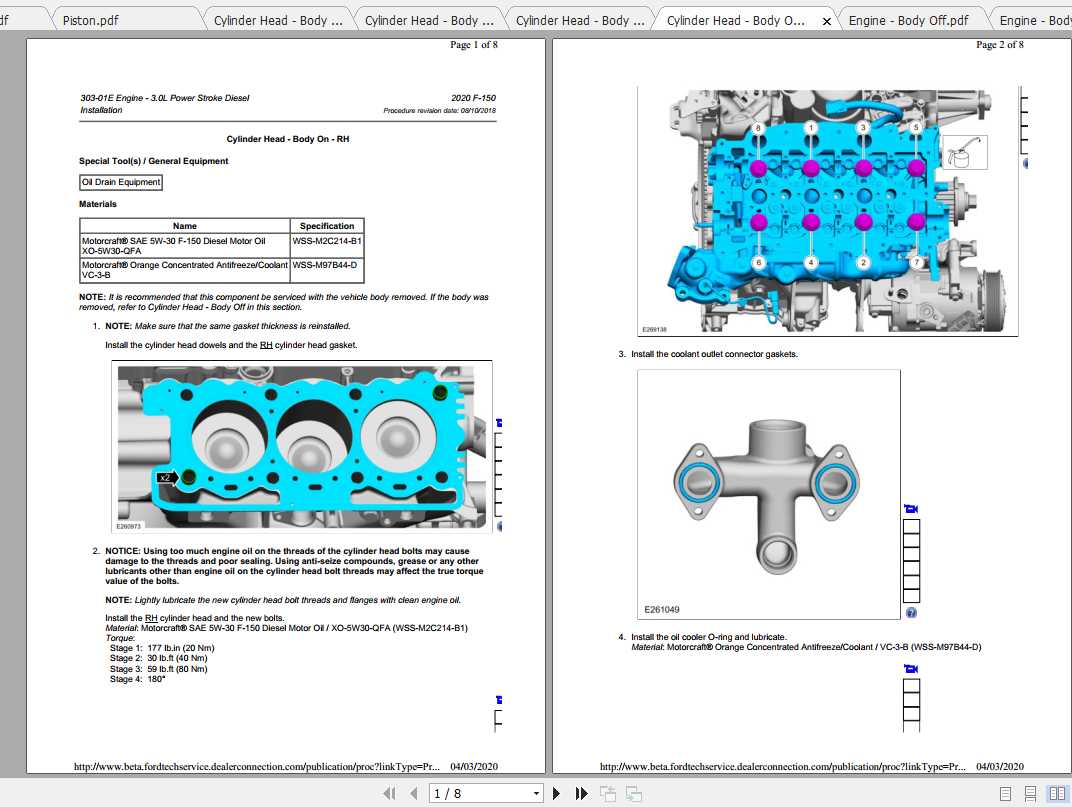
Task: Click the 'Special Tool(s) / General Equipment' heading
Action: (x=154, y=161)
